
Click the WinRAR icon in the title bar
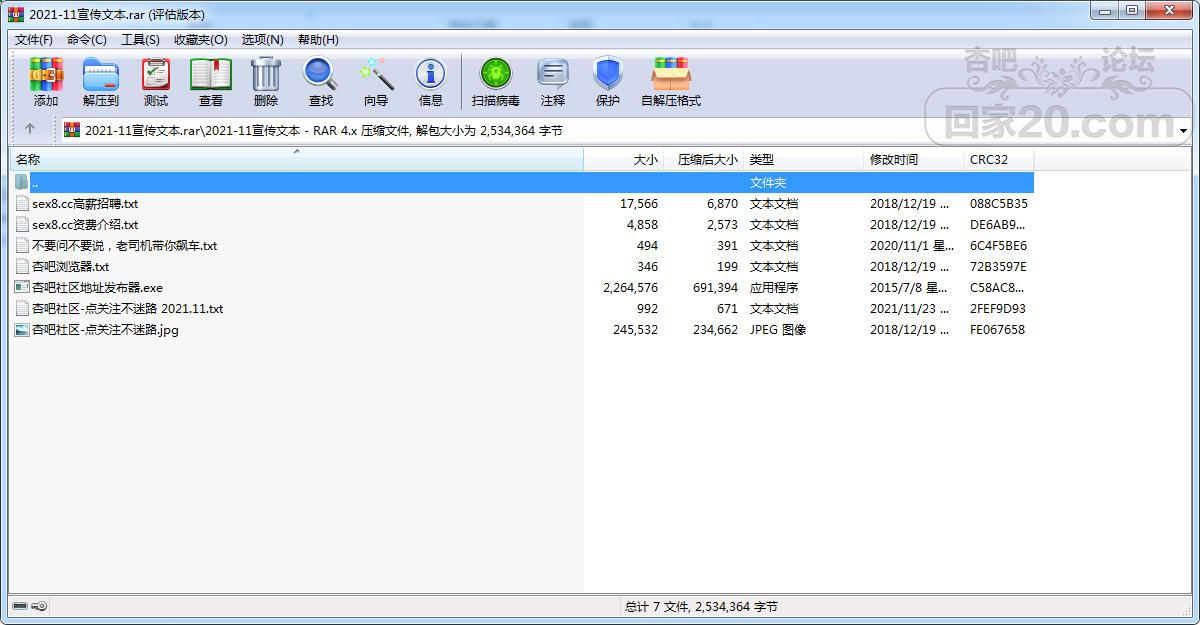tap(16, 14)
